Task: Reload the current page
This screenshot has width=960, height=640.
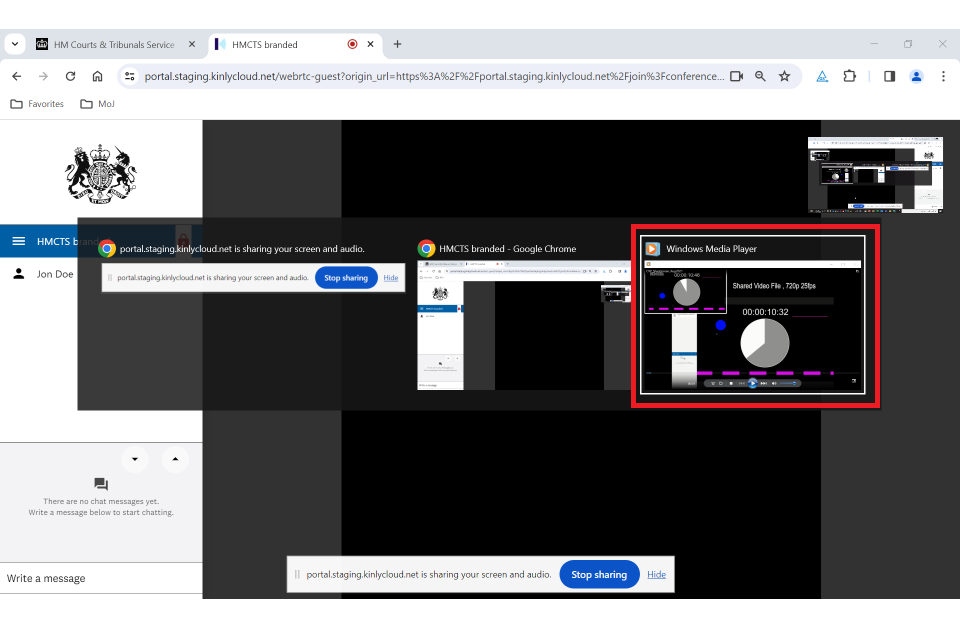Action: (70, 76)
